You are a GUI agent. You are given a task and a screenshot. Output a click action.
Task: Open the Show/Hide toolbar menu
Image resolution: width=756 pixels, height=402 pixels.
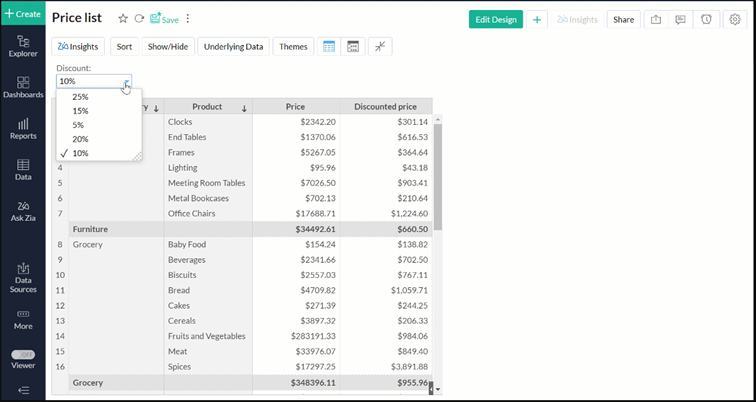coord(168,46)
